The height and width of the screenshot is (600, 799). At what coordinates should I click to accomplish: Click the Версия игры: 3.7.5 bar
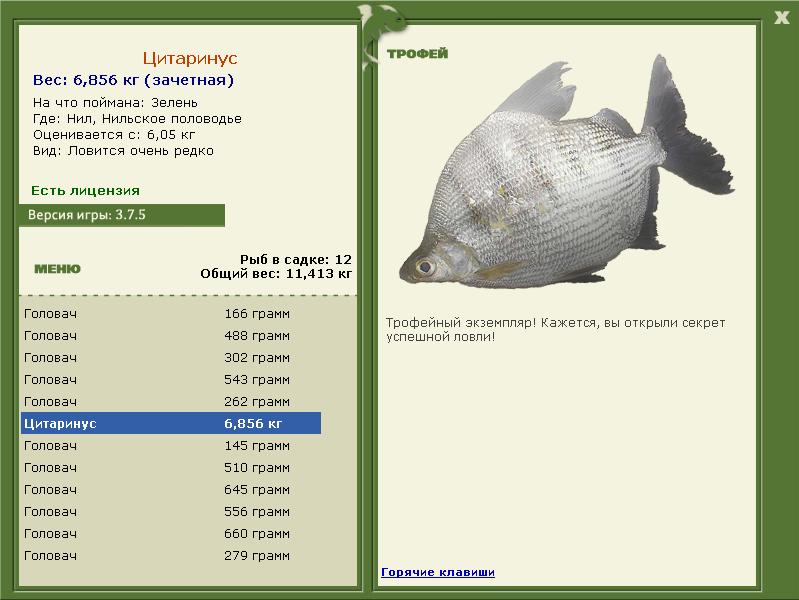click(122, 215)
